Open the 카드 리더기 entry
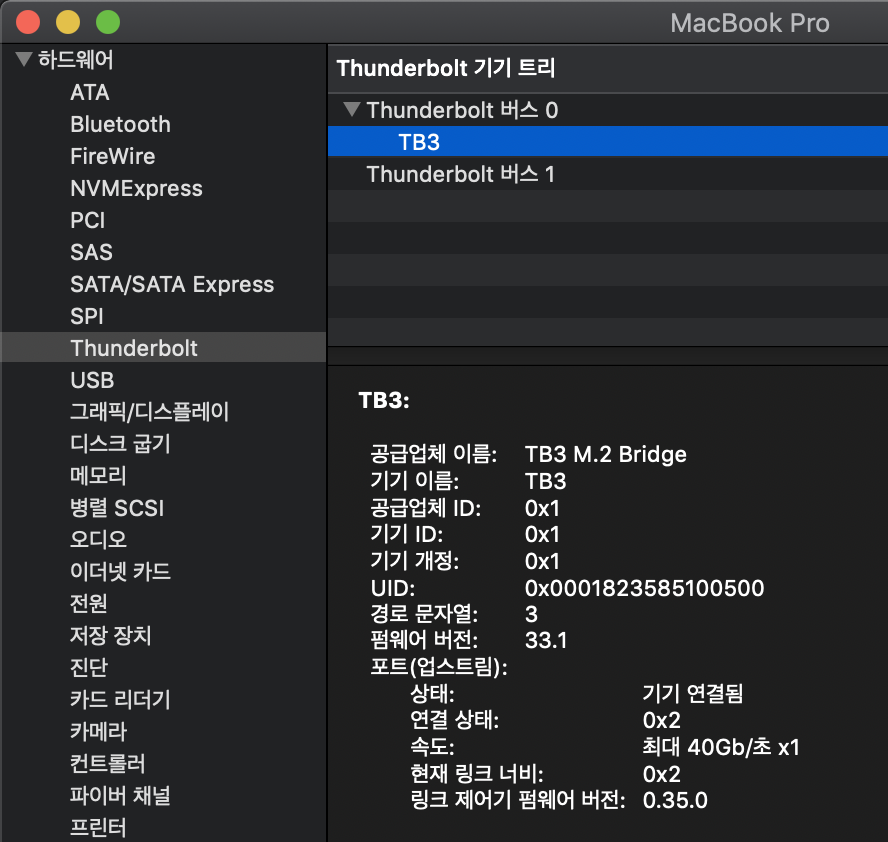This screenshot has height=842, width=888. click(120, 699)
